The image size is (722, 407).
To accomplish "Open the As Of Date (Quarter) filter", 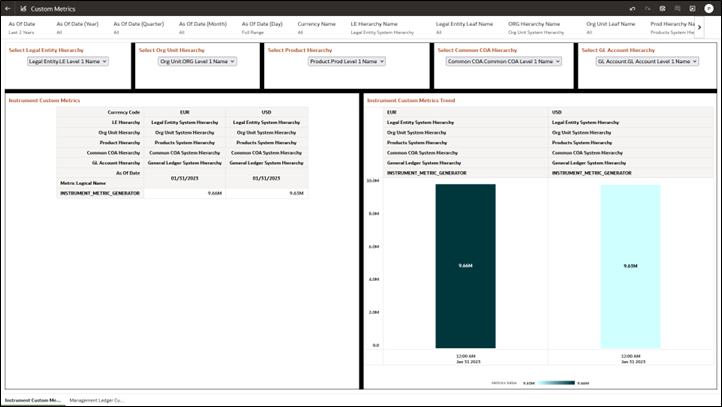I will pos(139,28).
